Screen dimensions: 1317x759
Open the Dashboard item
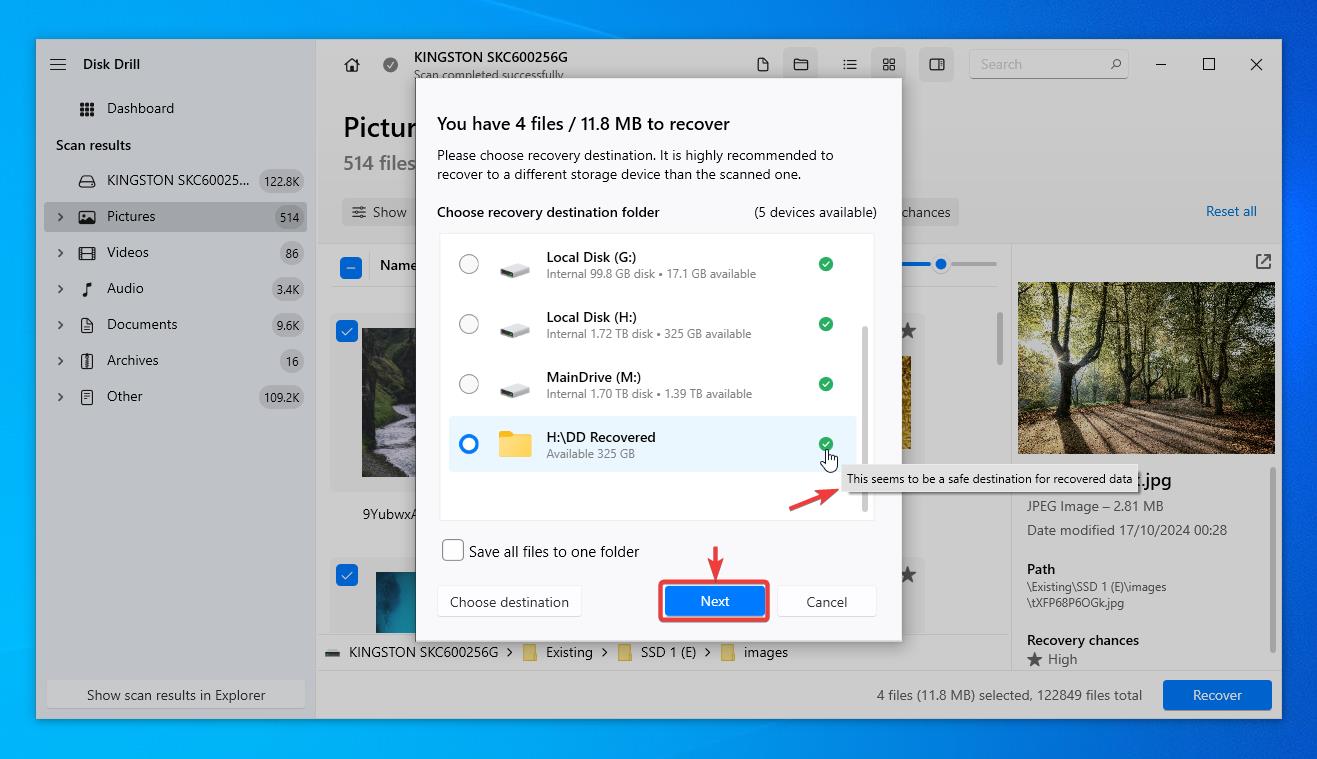175,108
